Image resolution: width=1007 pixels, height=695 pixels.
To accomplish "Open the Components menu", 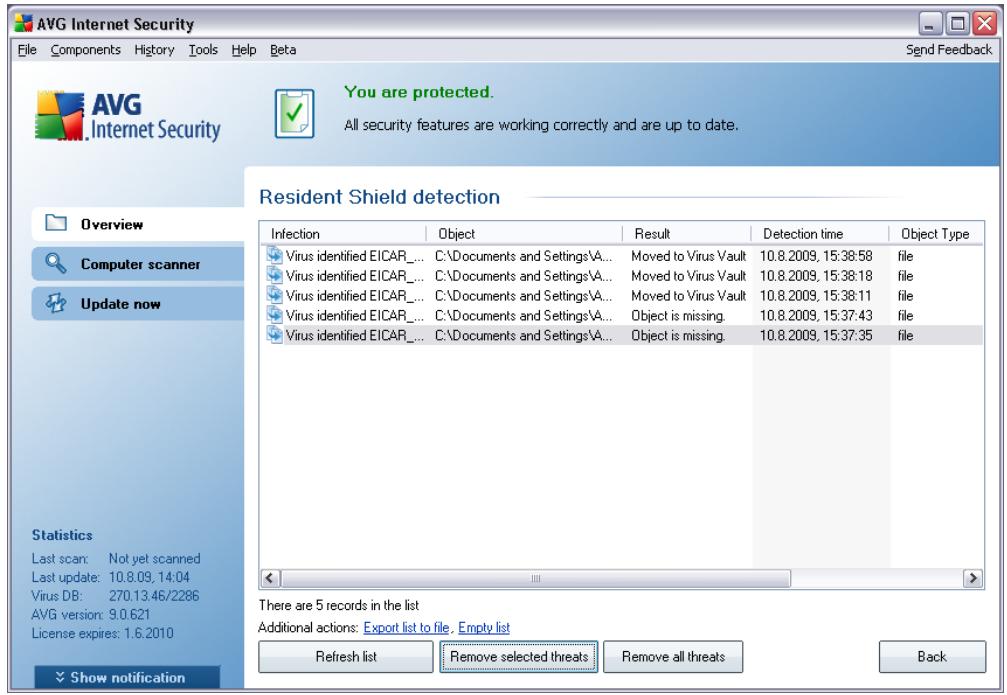I will pos(85,49).
